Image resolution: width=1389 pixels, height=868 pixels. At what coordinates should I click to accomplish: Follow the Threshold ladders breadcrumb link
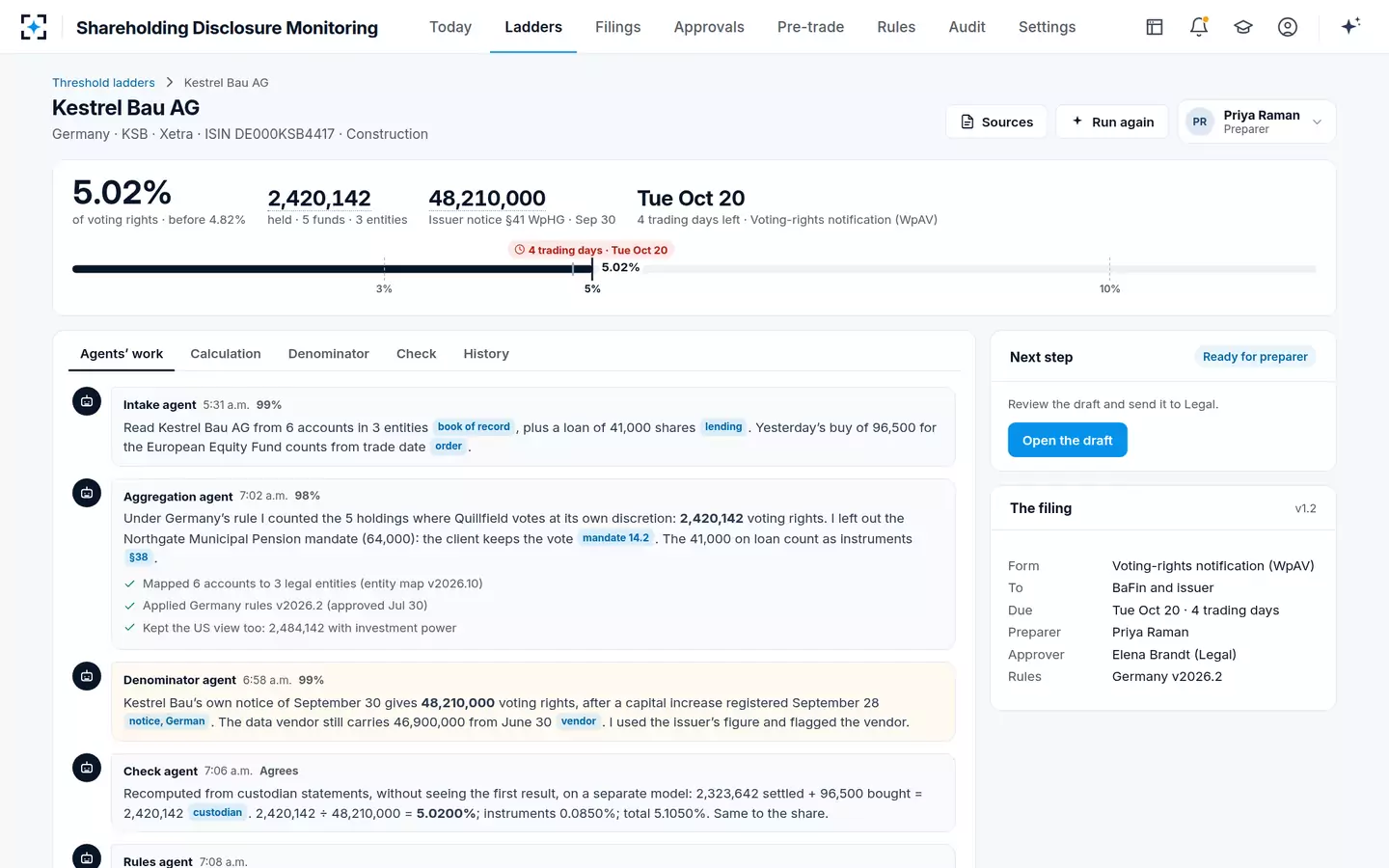pos(103,83)
